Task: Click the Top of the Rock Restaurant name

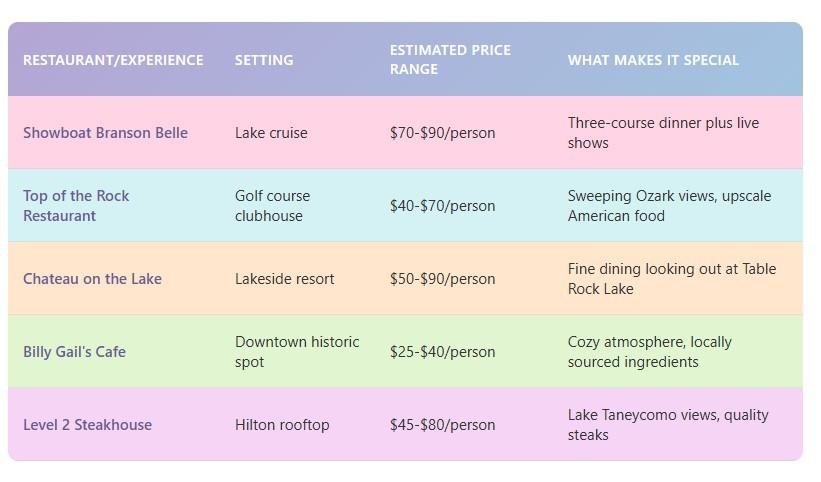Action: pos(76,206)
